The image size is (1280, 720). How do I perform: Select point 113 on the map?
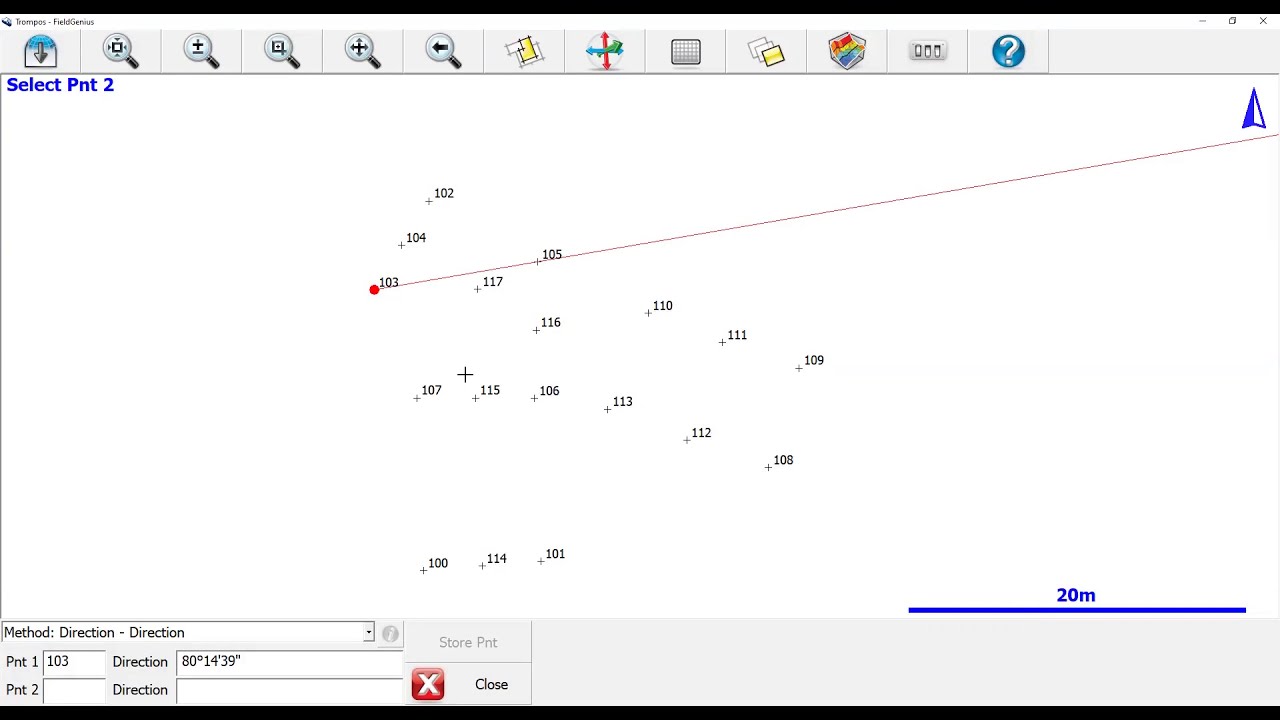[607, 409]
